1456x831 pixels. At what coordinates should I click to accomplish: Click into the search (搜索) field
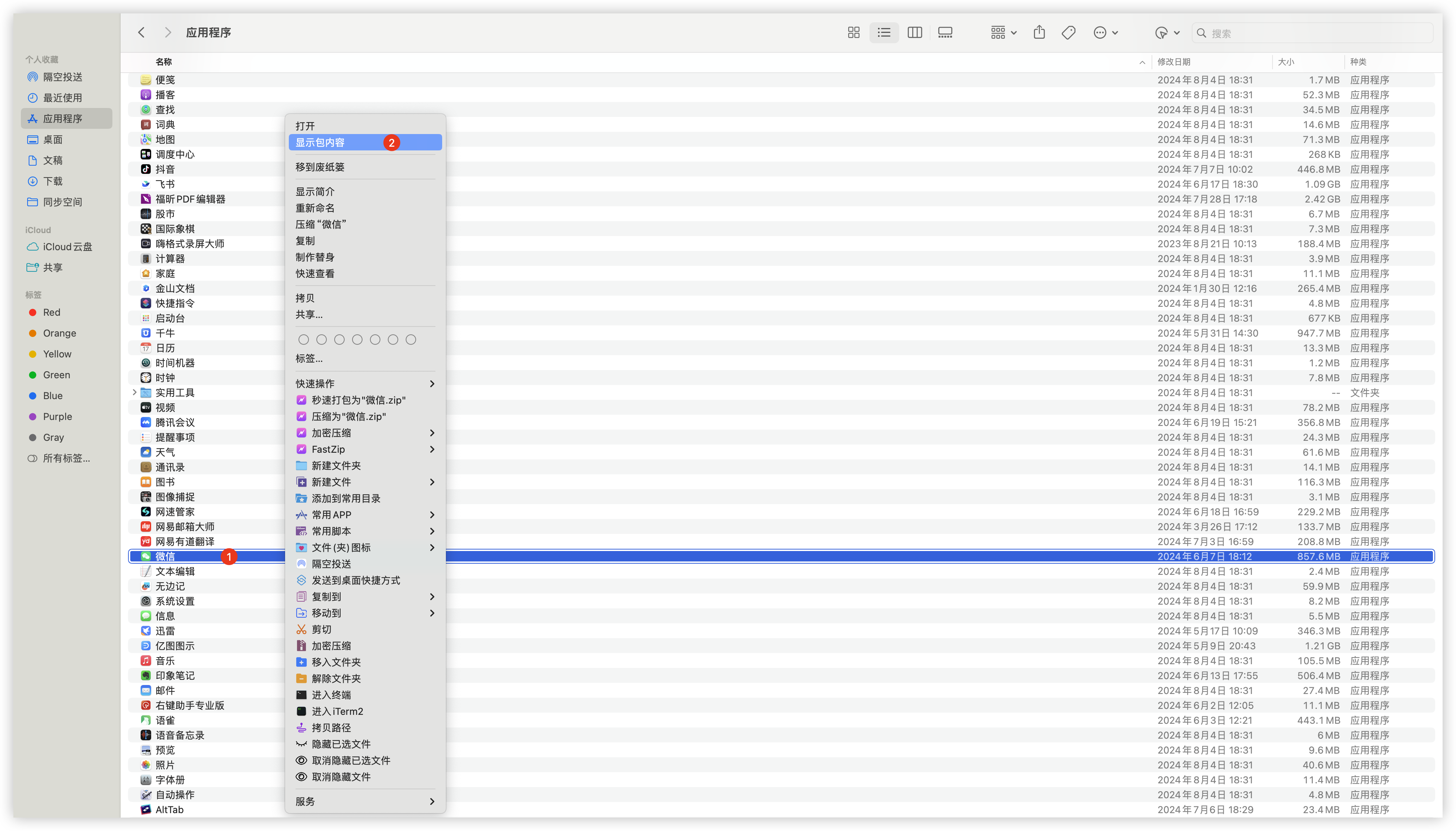[x=1312, y=33]
